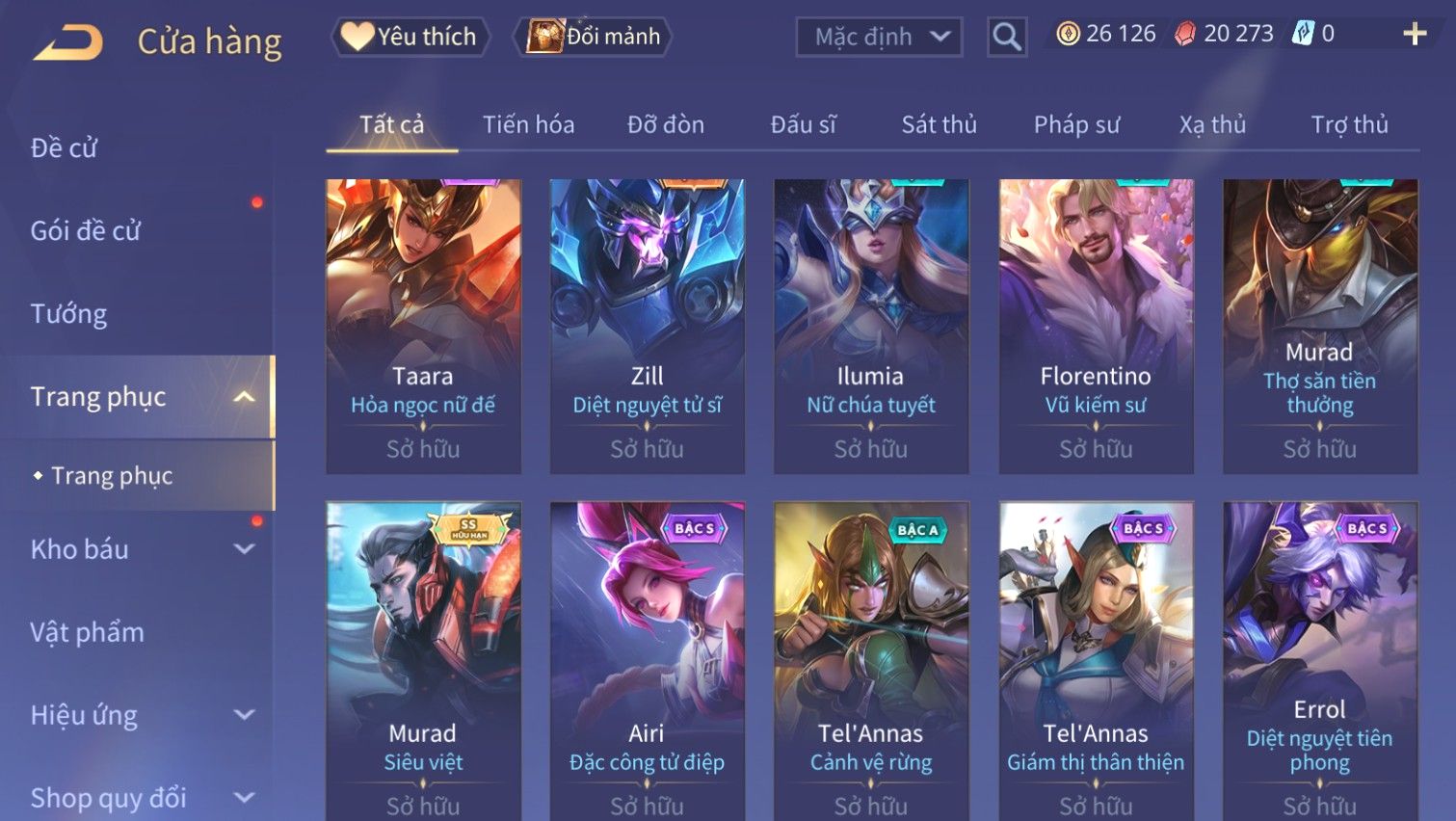The height and width of the screenshot is (821, 1456).
Task: Open Gói đề cử in sidebar
Action: coord(86,231)
